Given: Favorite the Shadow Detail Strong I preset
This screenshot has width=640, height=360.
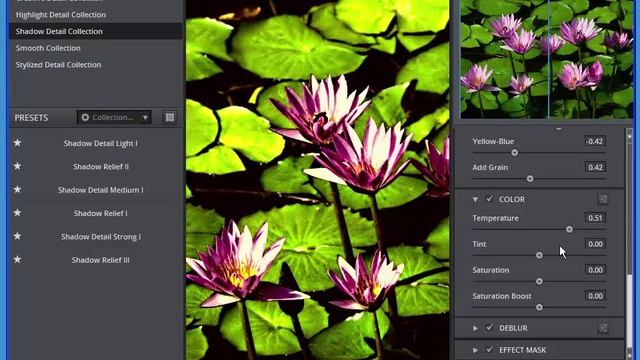Looking at the screenshot, I should point(18,236).
